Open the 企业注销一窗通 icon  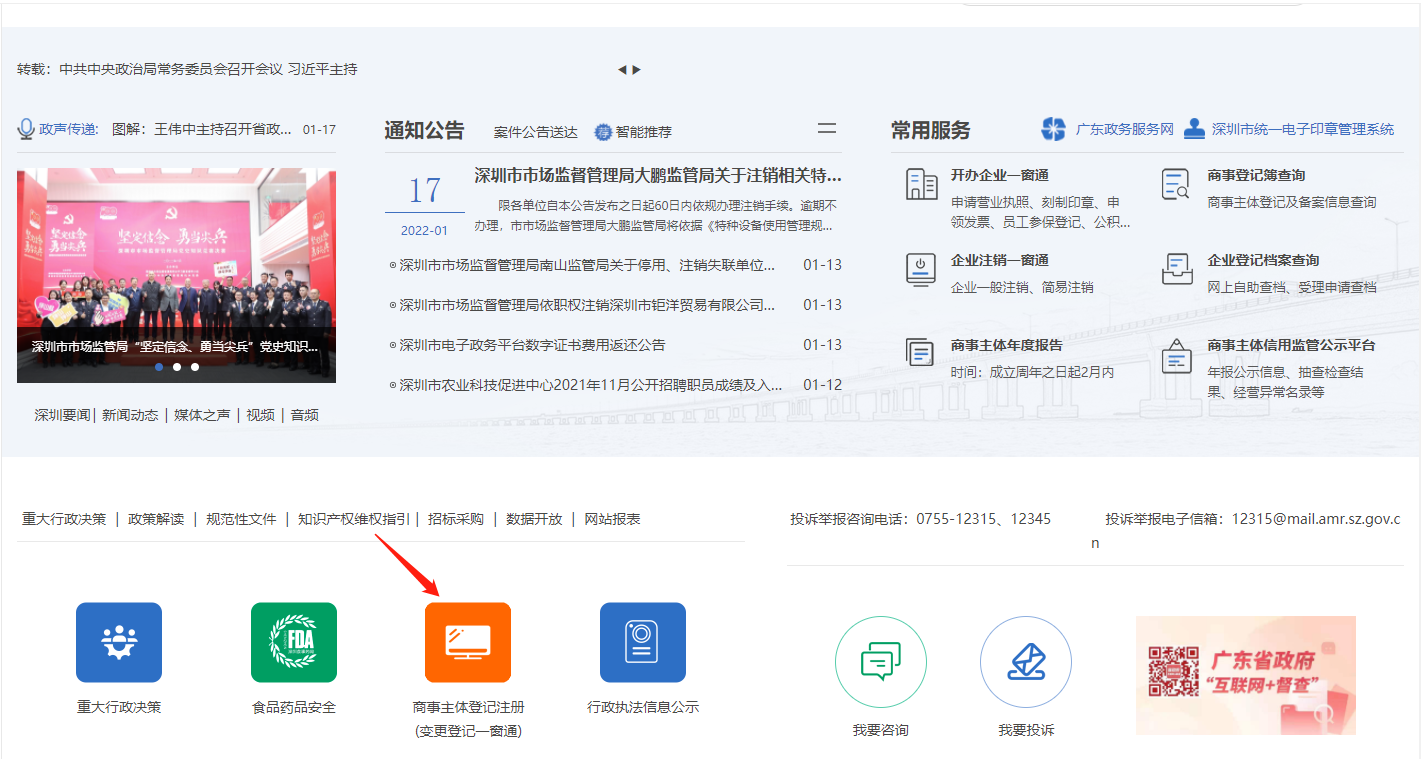tap(921, 269)
